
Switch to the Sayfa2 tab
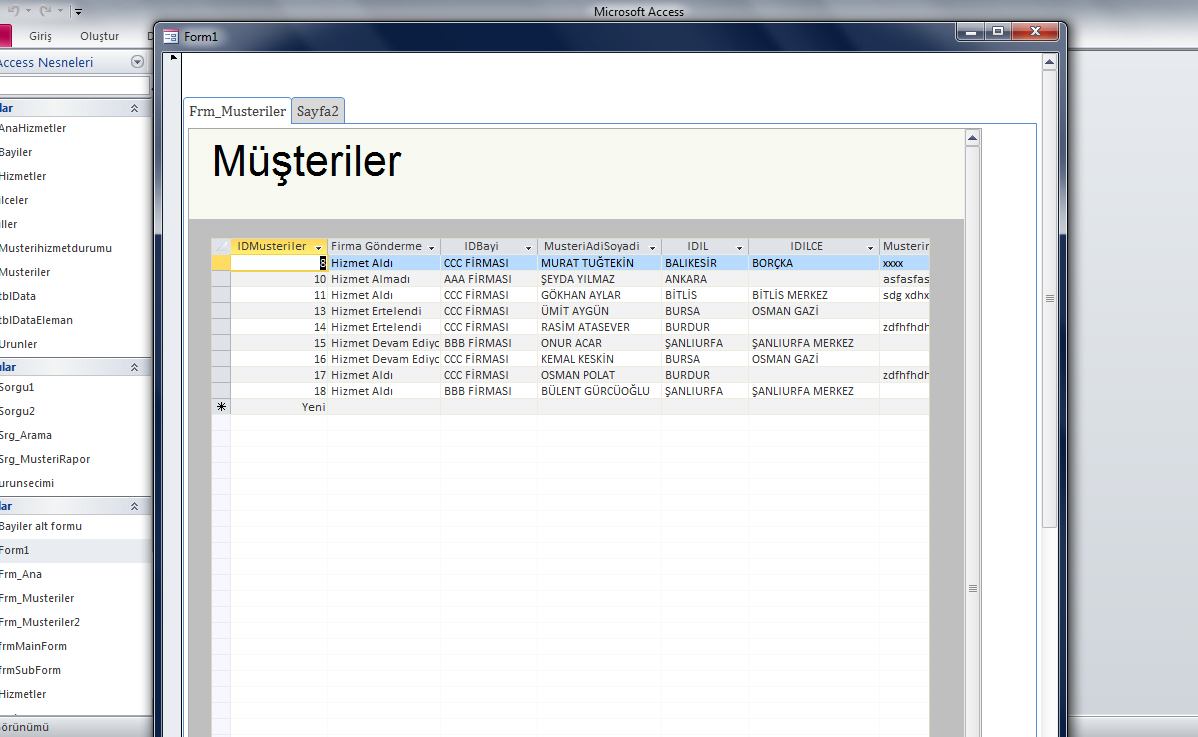click(318, 111)
